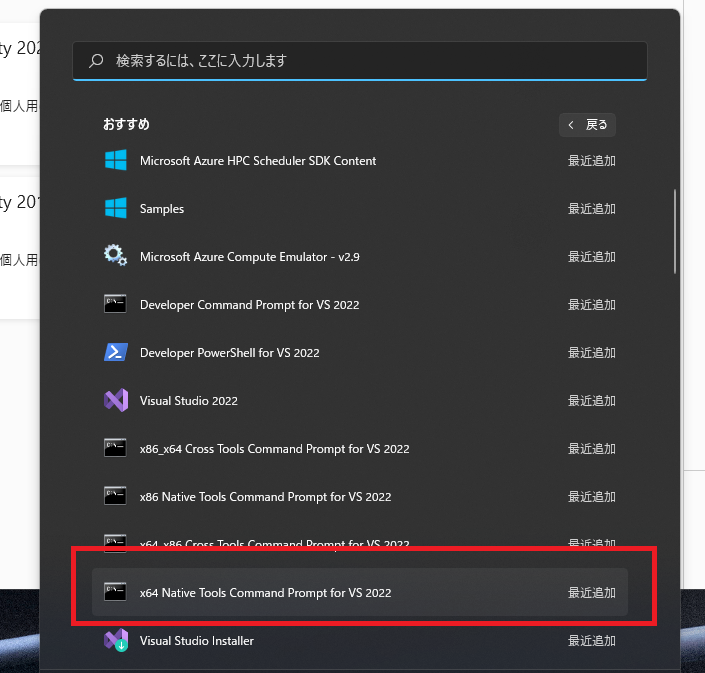Launch Azure Compute Emulator gear icon
The image size is (705, 673).
pos(116,255)
